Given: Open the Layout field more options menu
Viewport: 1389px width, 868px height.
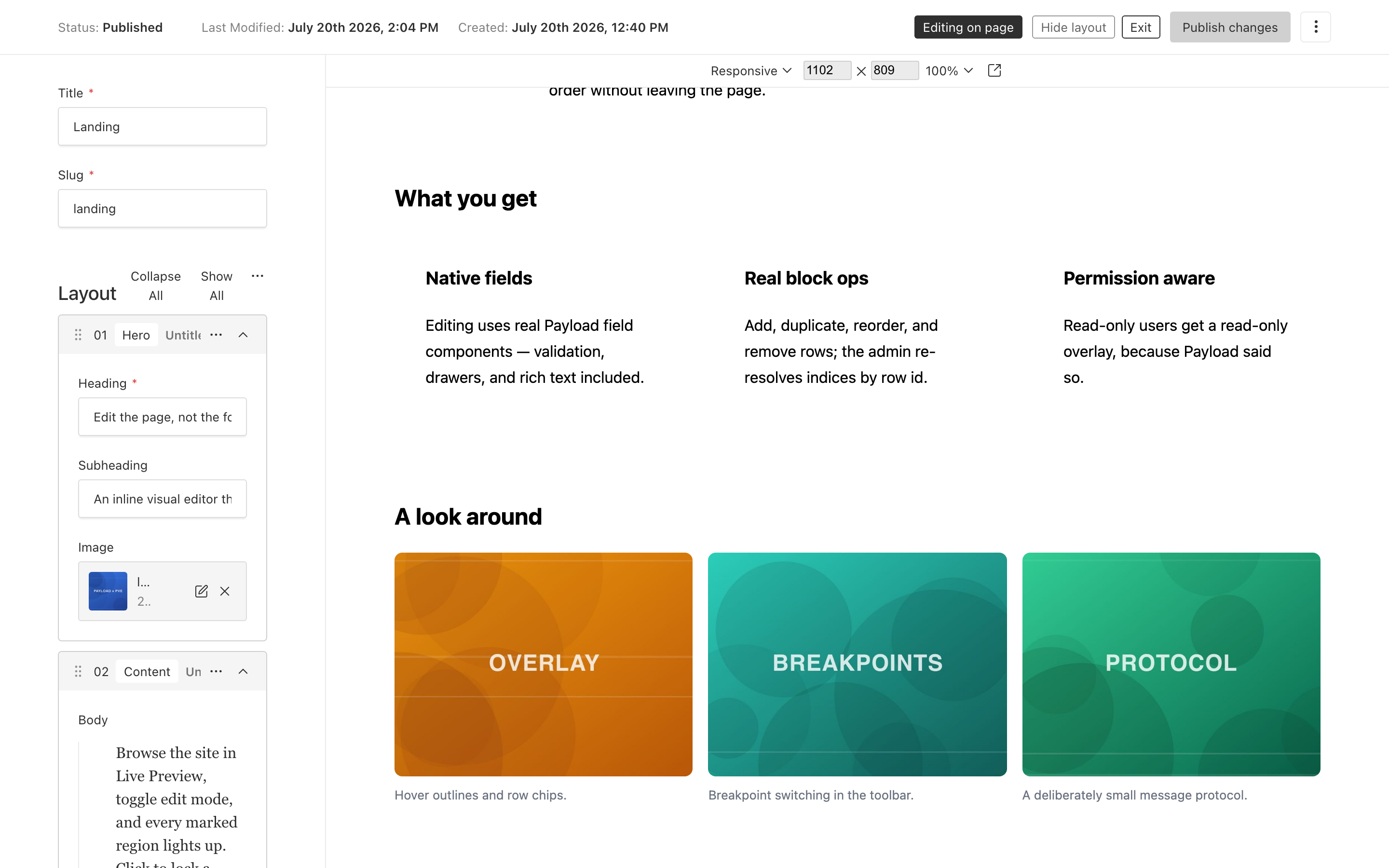Looking at the screenshot, I should pos(258,276).
